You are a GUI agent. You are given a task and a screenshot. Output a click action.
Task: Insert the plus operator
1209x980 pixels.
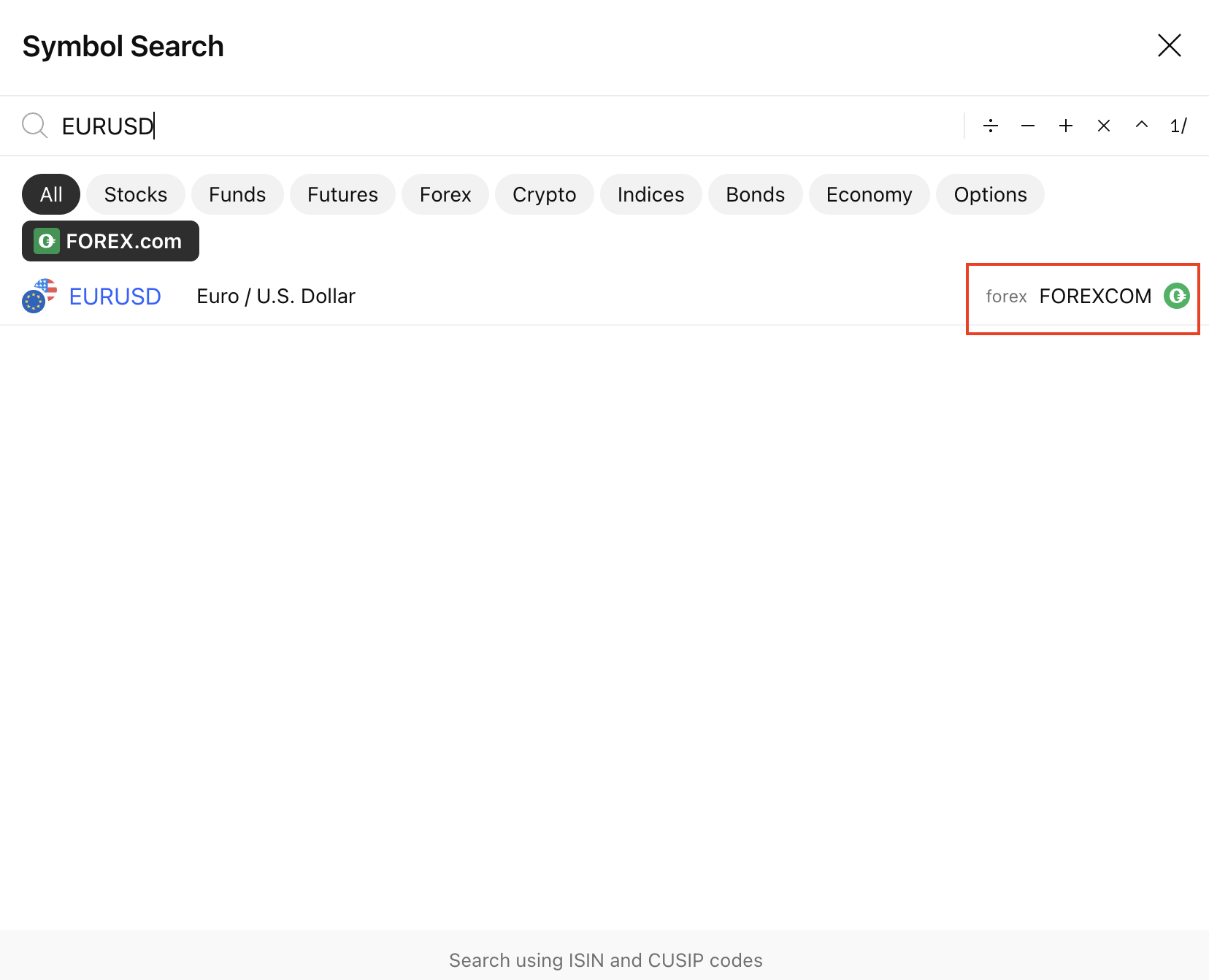[1066, 126]
